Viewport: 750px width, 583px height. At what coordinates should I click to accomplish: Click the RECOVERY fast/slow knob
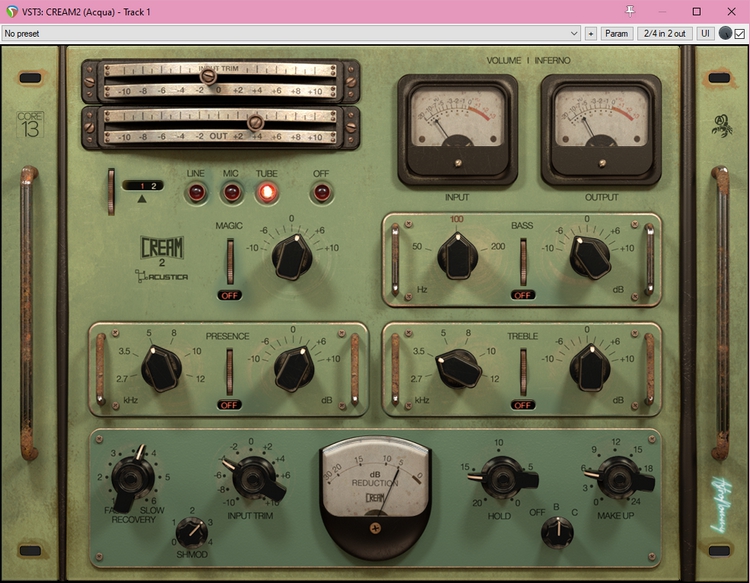(132, 478)
